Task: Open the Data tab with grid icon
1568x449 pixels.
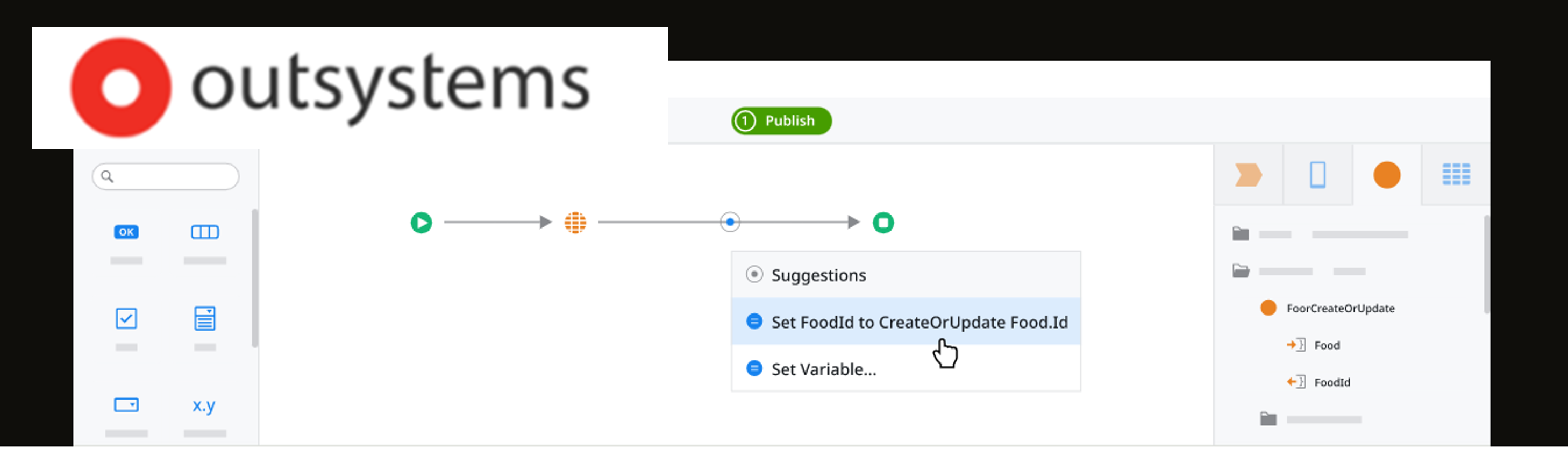Action: tap(1456, 175)
